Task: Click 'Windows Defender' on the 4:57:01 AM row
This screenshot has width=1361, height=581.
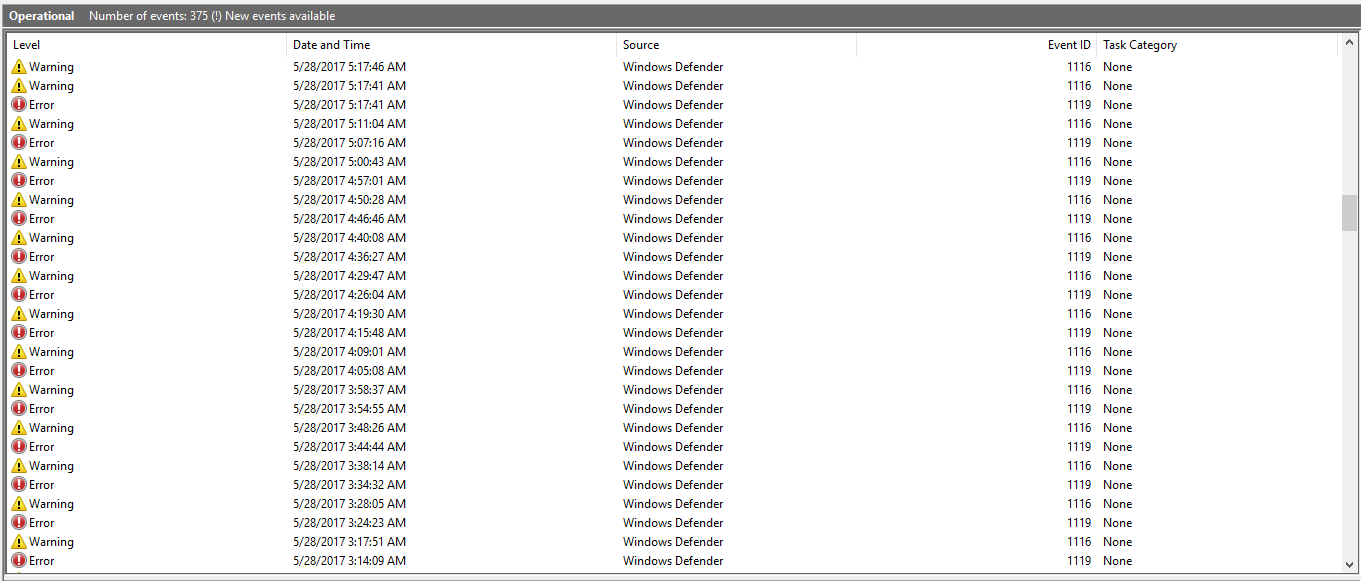Action: (x=673, y=181)
